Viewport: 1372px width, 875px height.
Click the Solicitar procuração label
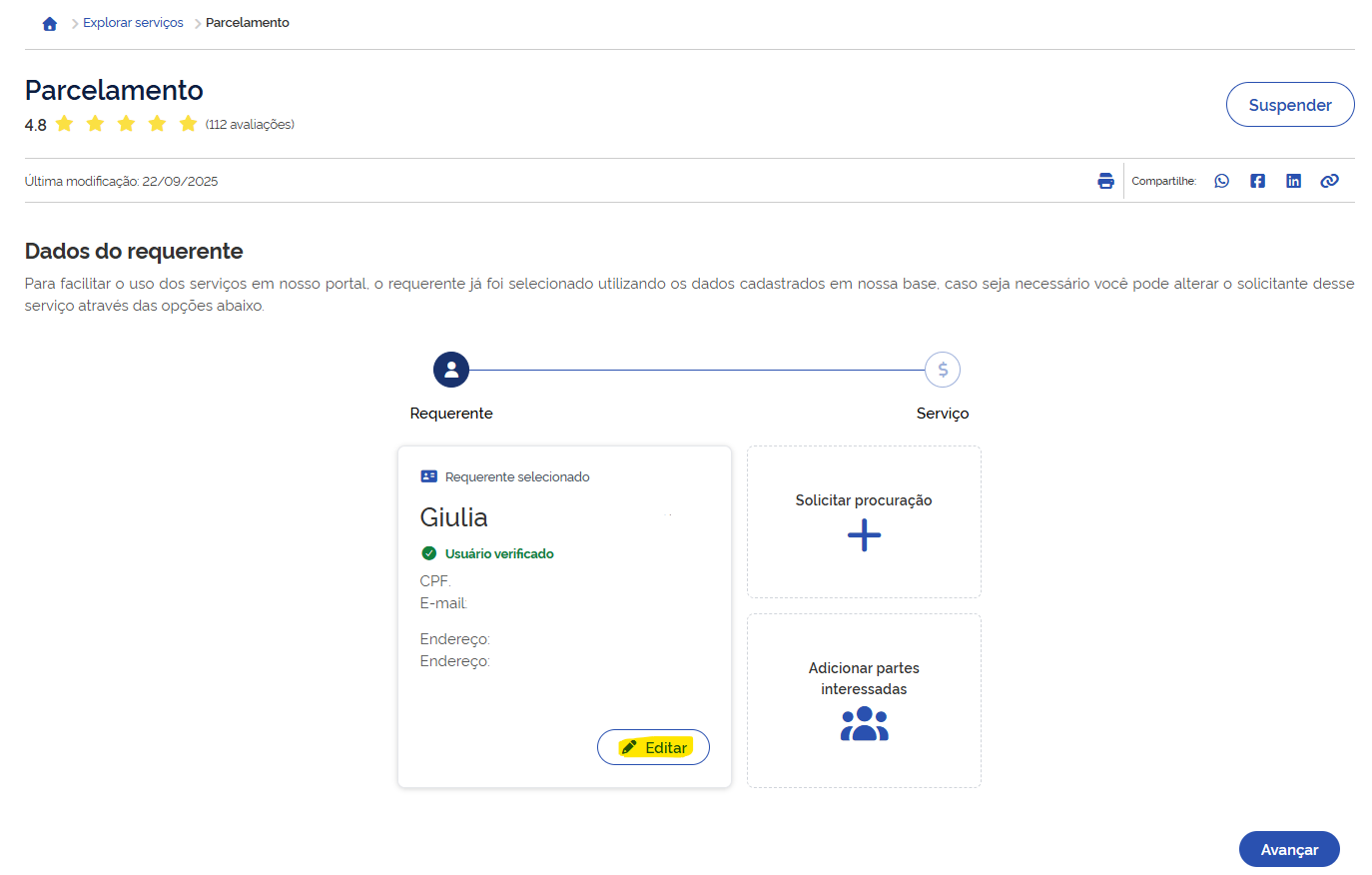pos(864,500)
